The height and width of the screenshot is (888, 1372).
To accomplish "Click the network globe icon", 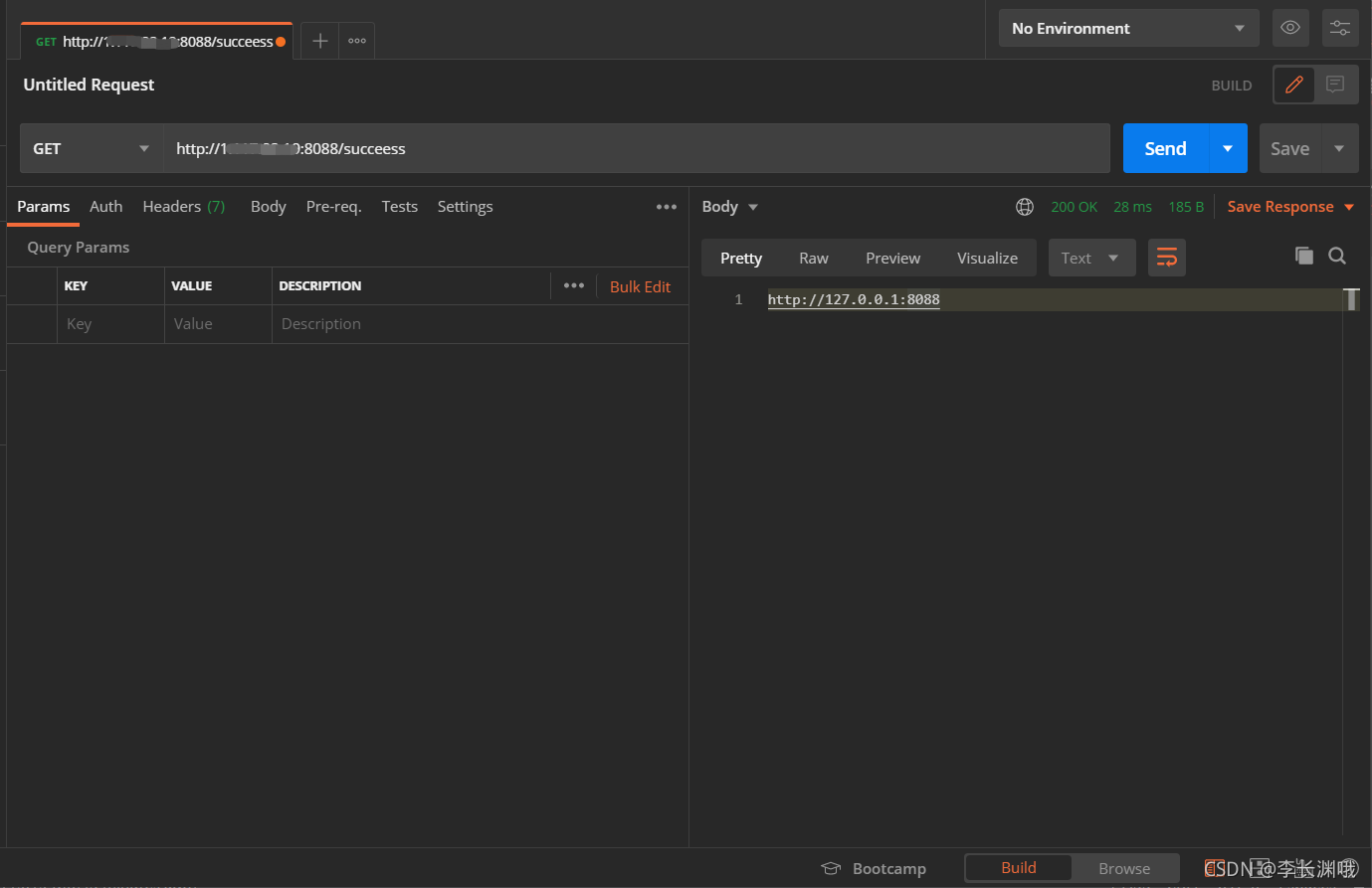I will (x=1025, y=207).
